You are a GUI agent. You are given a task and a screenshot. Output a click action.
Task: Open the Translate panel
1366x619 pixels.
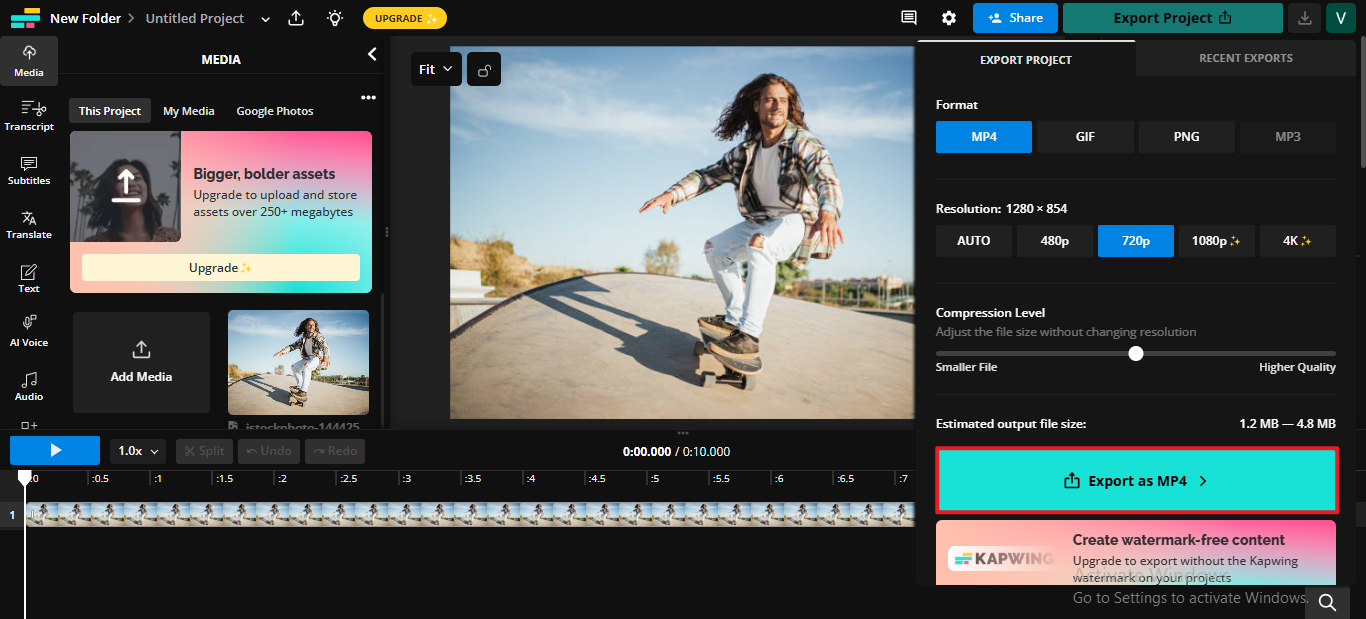pos(29,224)
